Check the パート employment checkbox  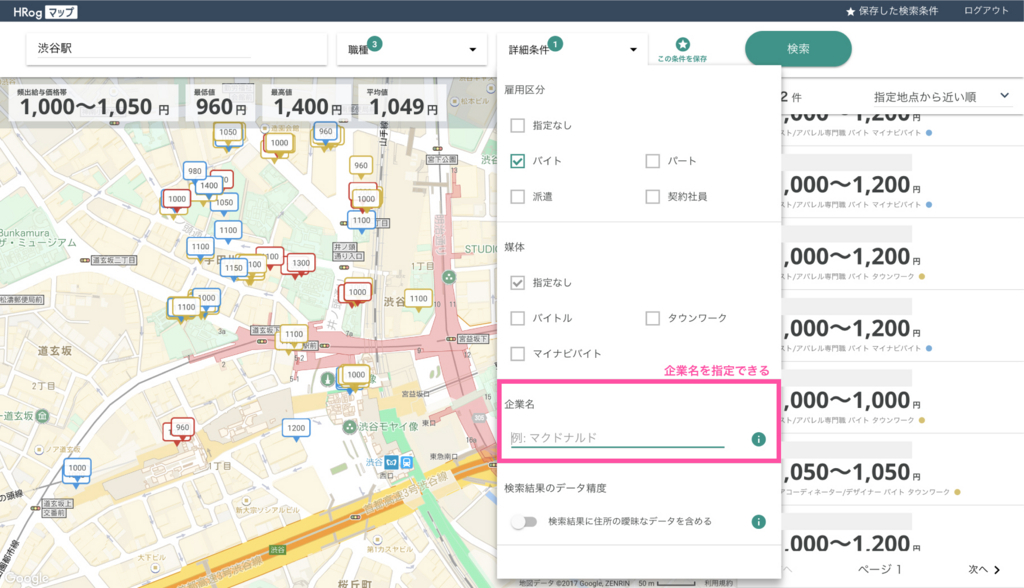(652, 161)
